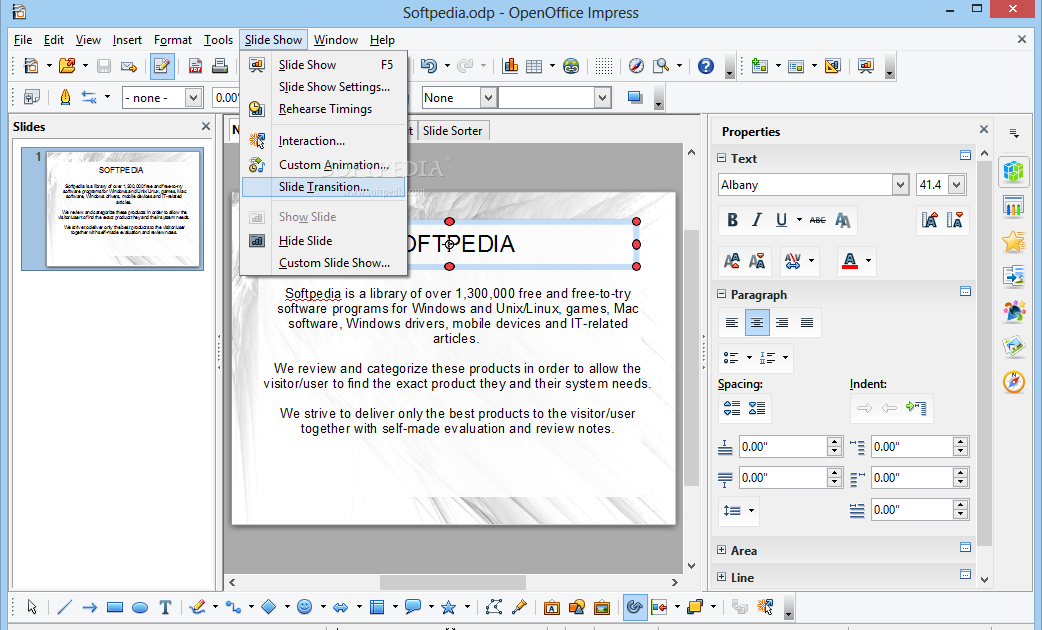Screen dimensions: 1042x630
Task: Toggle text shadow button
Action: [x=843, y=220]
